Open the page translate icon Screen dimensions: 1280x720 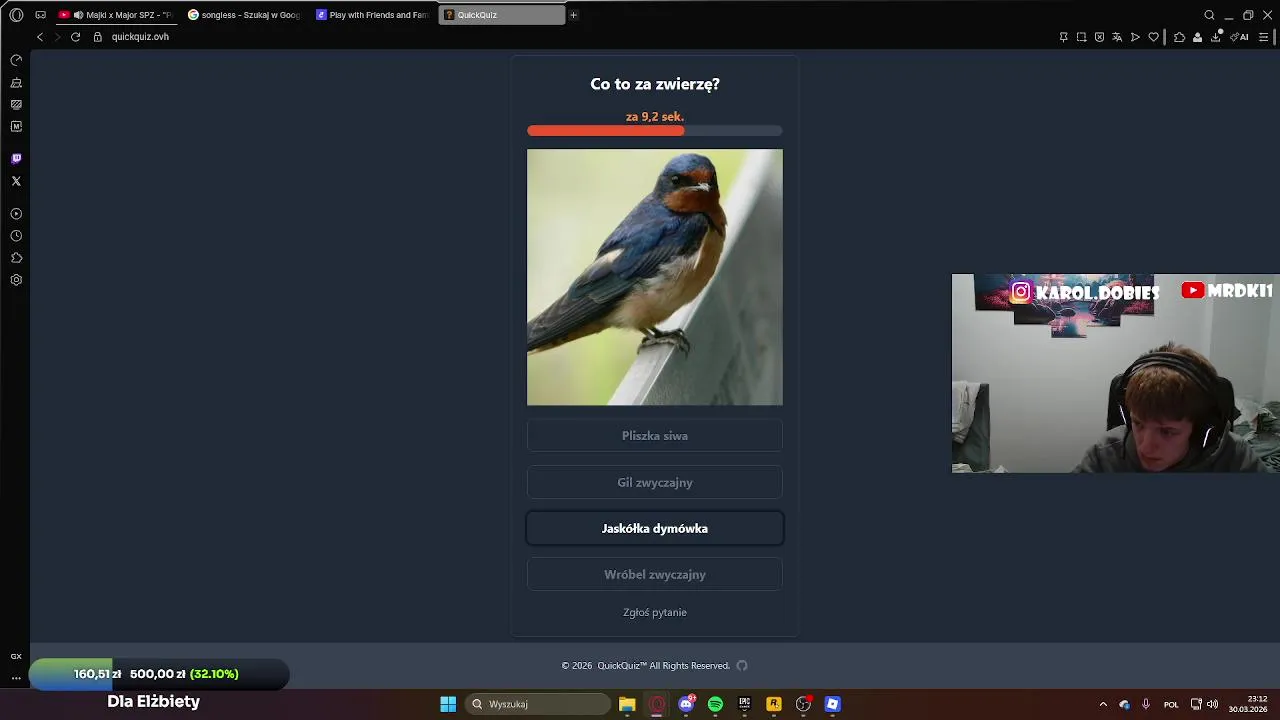pos(1117,37)
